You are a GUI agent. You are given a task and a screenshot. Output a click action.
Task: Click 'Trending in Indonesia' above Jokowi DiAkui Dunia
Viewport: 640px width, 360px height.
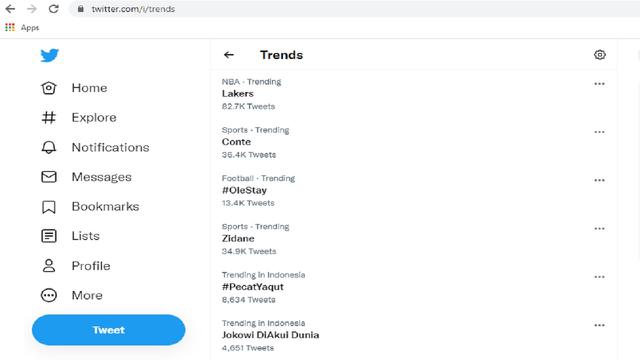263,323
